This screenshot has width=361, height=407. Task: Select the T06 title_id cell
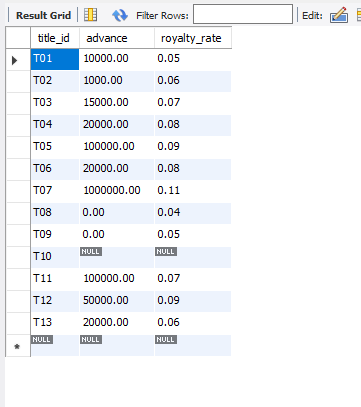pyautogui.click(x=55, y=169)
